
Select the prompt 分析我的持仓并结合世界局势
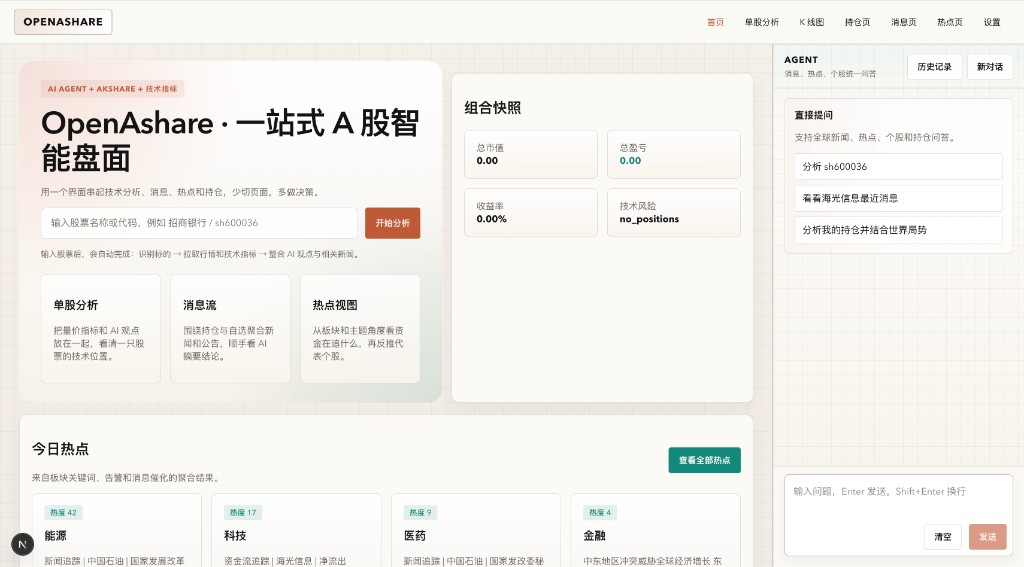point(898,230)
